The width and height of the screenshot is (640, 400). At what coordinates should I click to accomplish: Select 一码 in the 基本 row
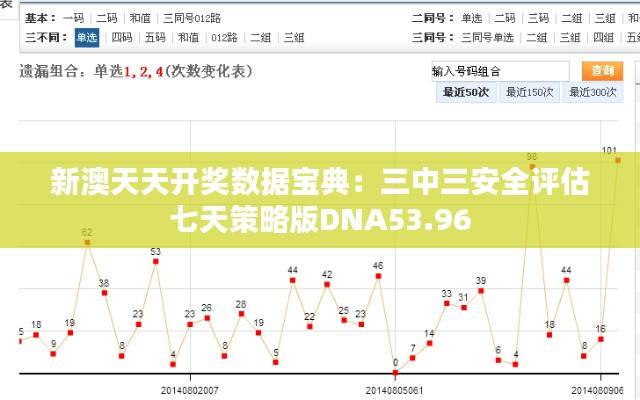(x=73, y=18)
